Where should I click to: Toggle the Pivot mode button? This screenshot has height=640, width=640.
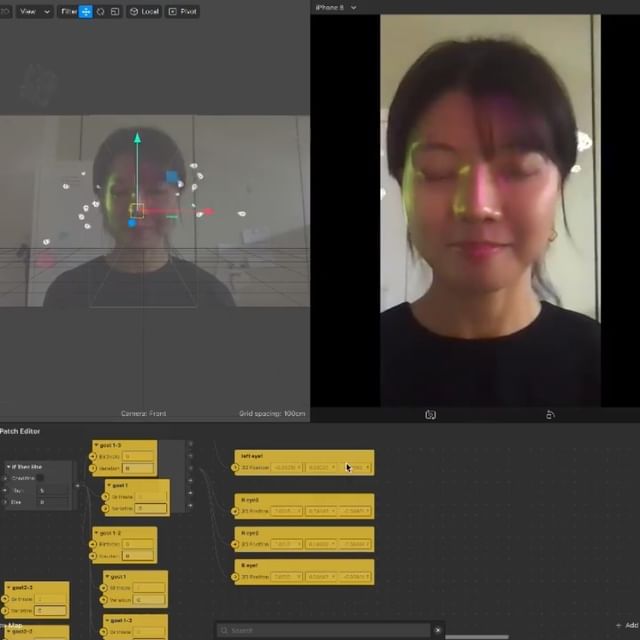click(x=183, y=12)
